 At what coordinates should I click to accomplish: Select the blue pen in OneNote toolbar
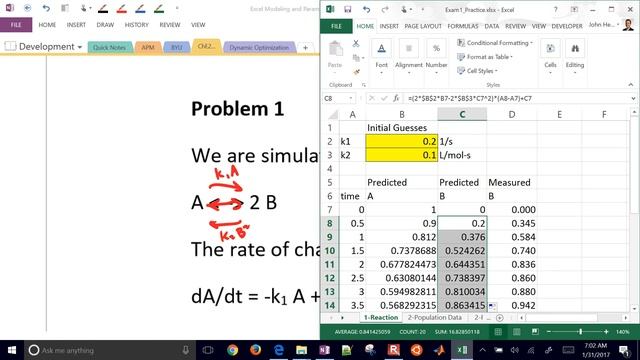click(x=140, y=8)
